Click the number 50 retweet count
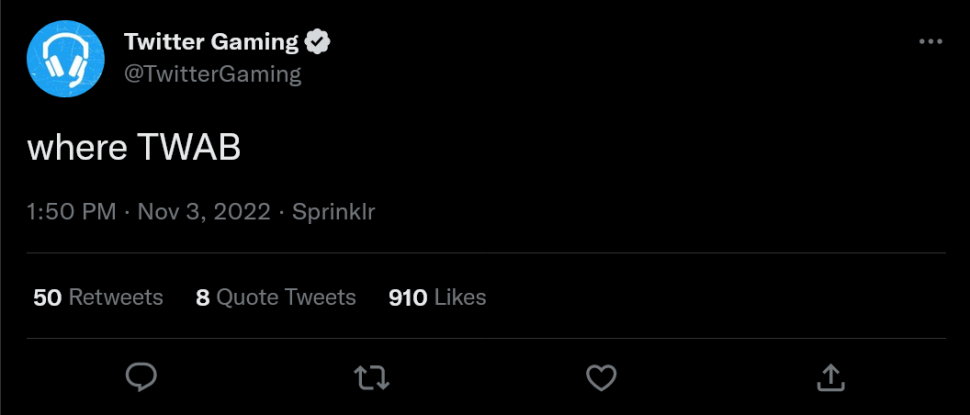Image resolution: width=970 pixels, height=415 pixels. (47, 297)
